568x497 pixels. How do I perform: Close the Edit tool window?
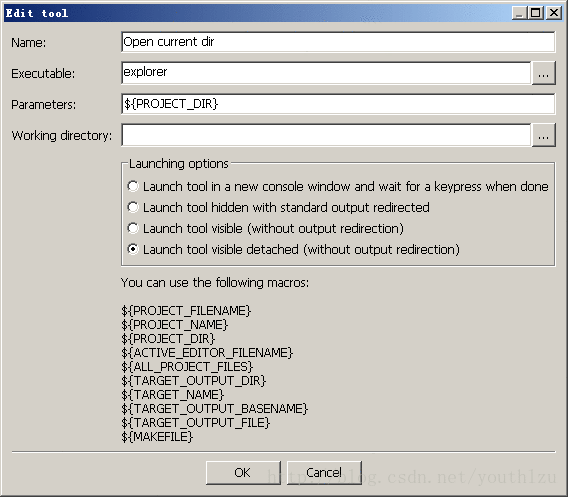[554, 13]
